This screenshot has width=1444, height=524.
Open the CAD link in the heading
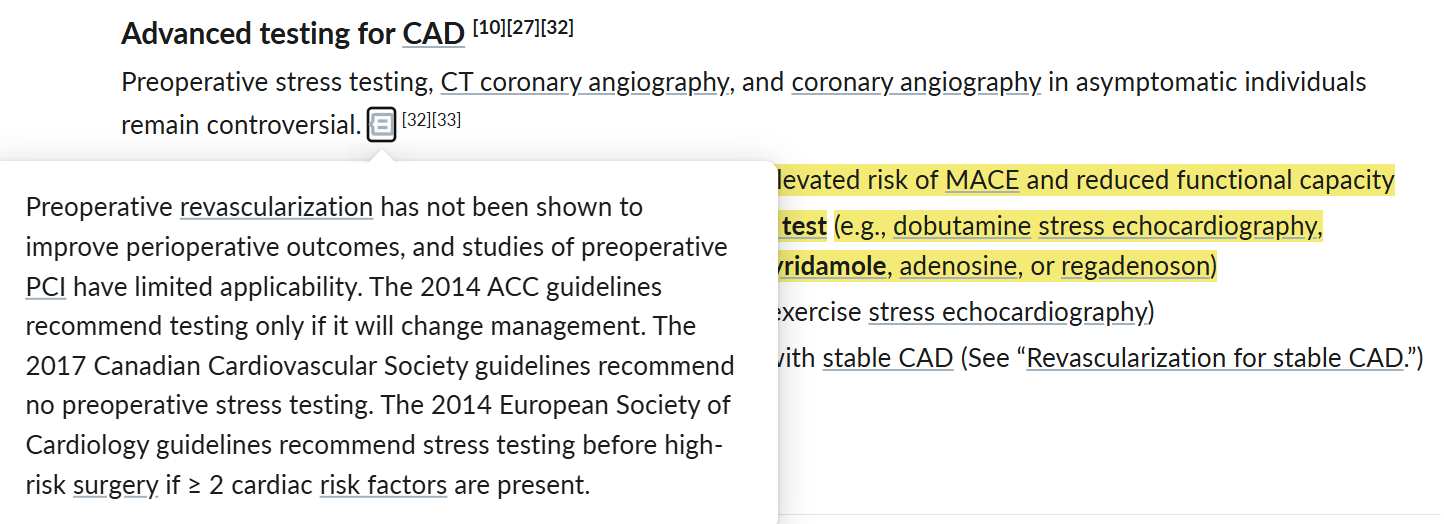coord(433,34)
